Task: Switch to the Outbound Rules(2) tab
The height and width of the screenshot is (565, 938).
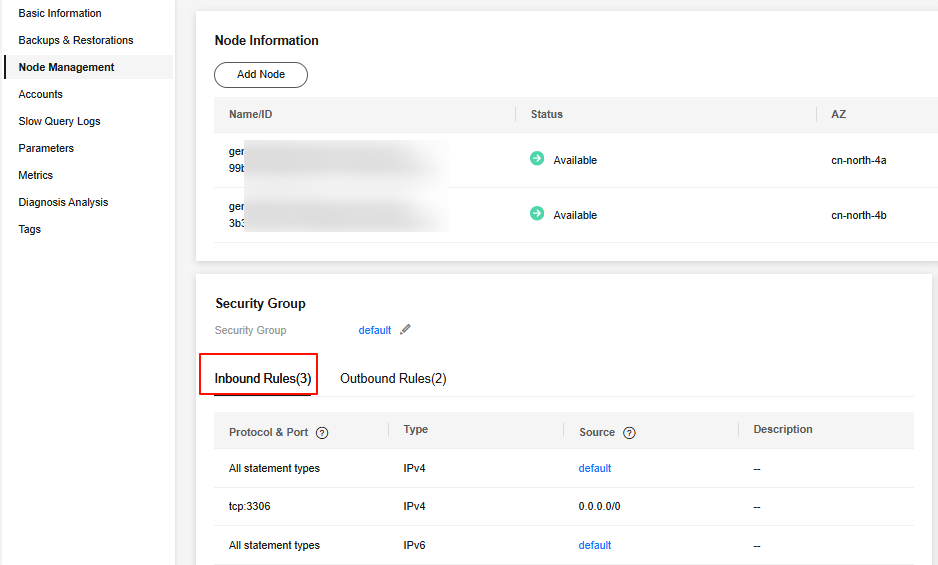Action: 393,379
